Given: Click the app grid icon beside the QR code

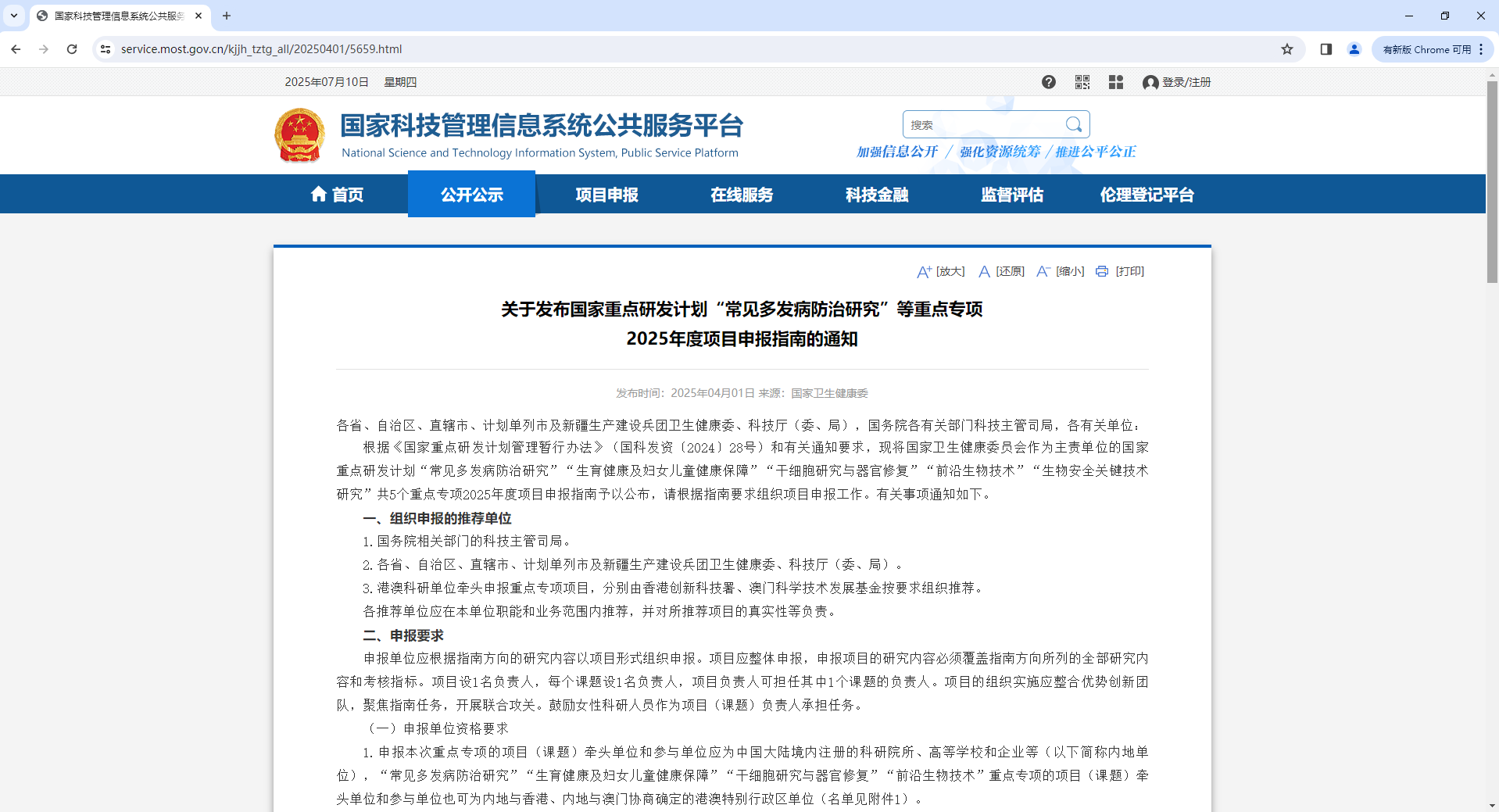Looking at the screenshot, I should (x=1115, y=82).
